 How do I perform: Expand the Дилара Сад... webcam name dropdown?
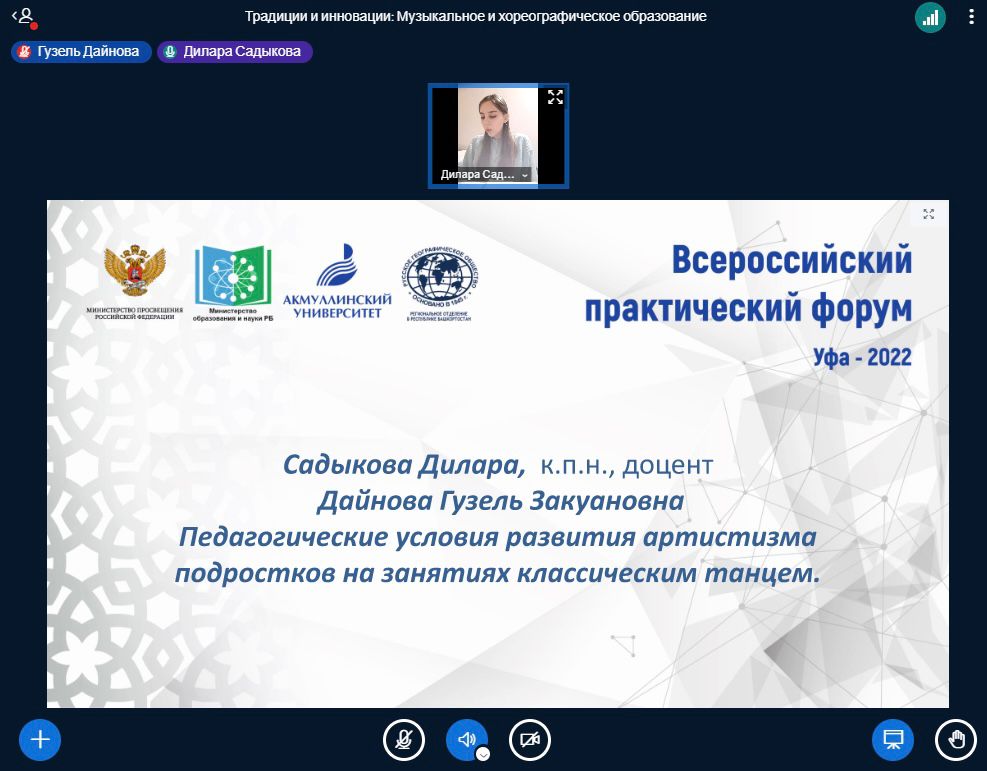(x=525, y=174)
